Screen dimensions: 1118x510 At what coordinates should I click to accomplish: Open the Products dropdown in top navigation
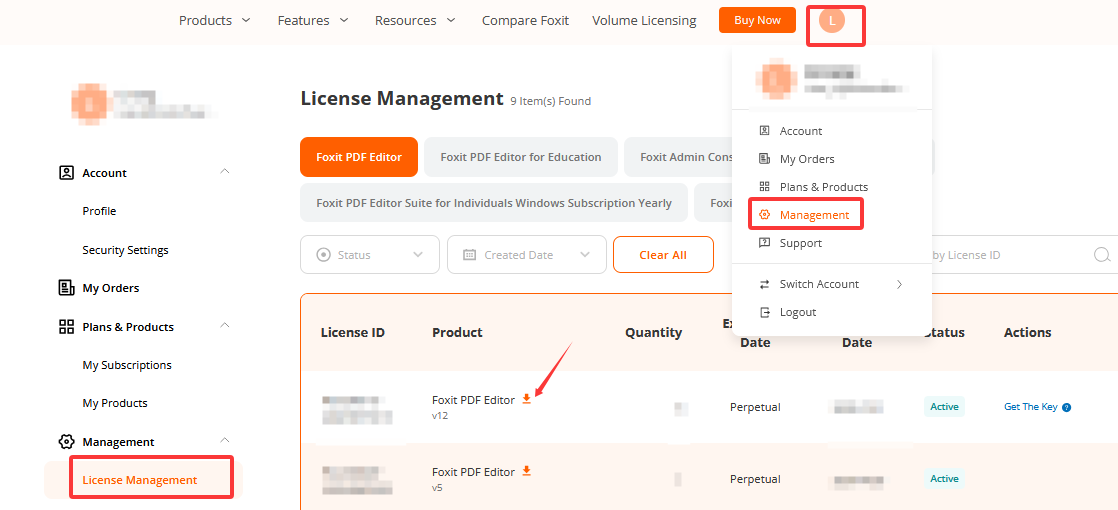214,21
